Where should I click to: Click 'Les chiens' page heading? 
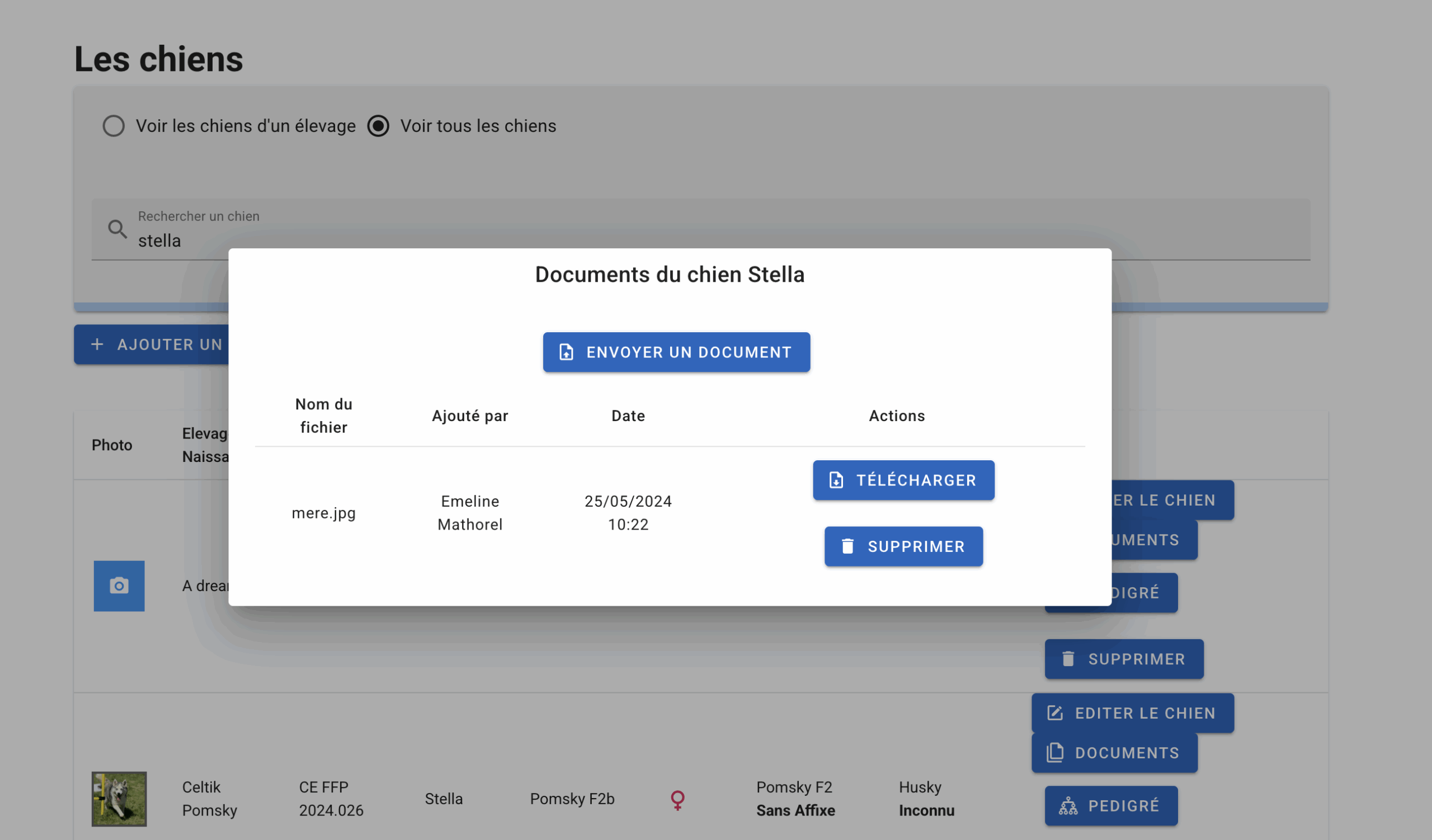tap(158, 59)
